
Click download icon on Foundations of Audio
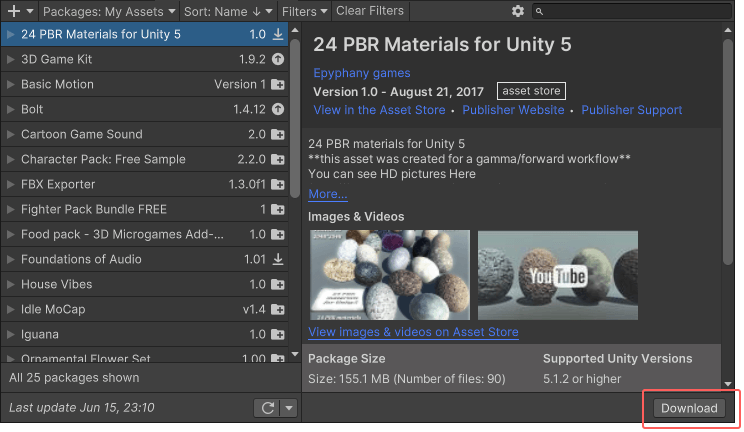pyautogui.click(x=278, y=259)
